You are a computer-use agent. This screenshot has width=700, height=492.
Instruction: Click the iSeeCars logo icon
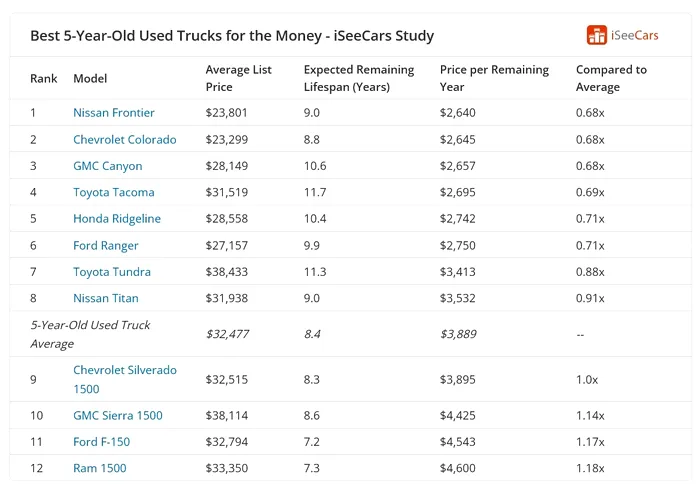597,35
